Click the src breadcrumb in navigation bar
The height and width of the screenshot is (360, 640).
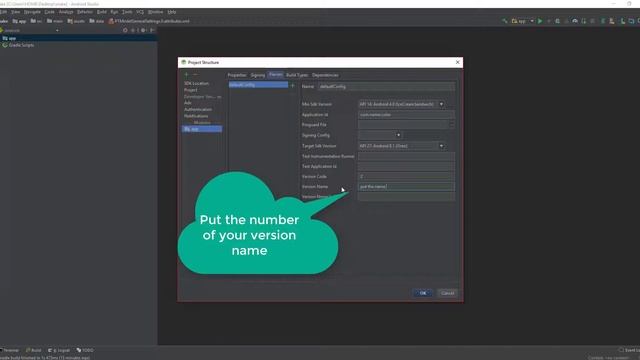36,21
